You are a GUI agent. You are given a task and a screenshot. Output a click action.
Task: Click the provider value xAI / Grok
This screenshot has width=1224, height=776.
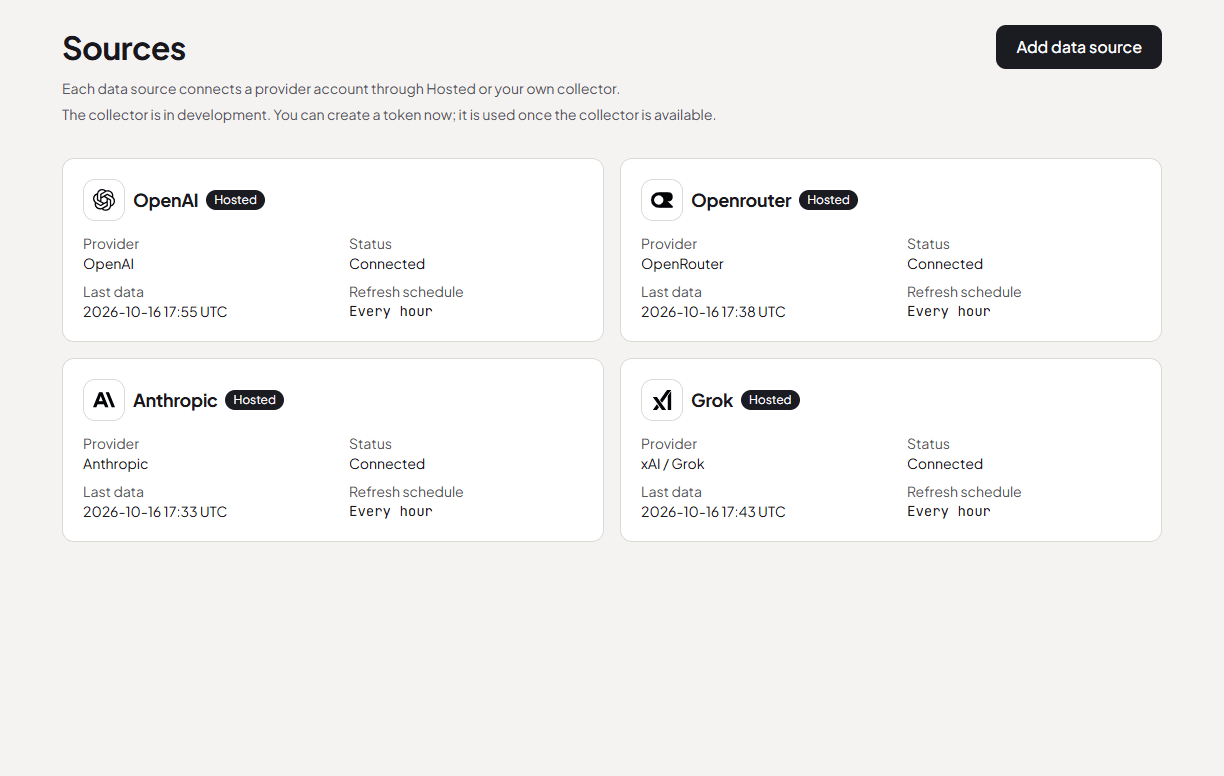click(673, 464)
